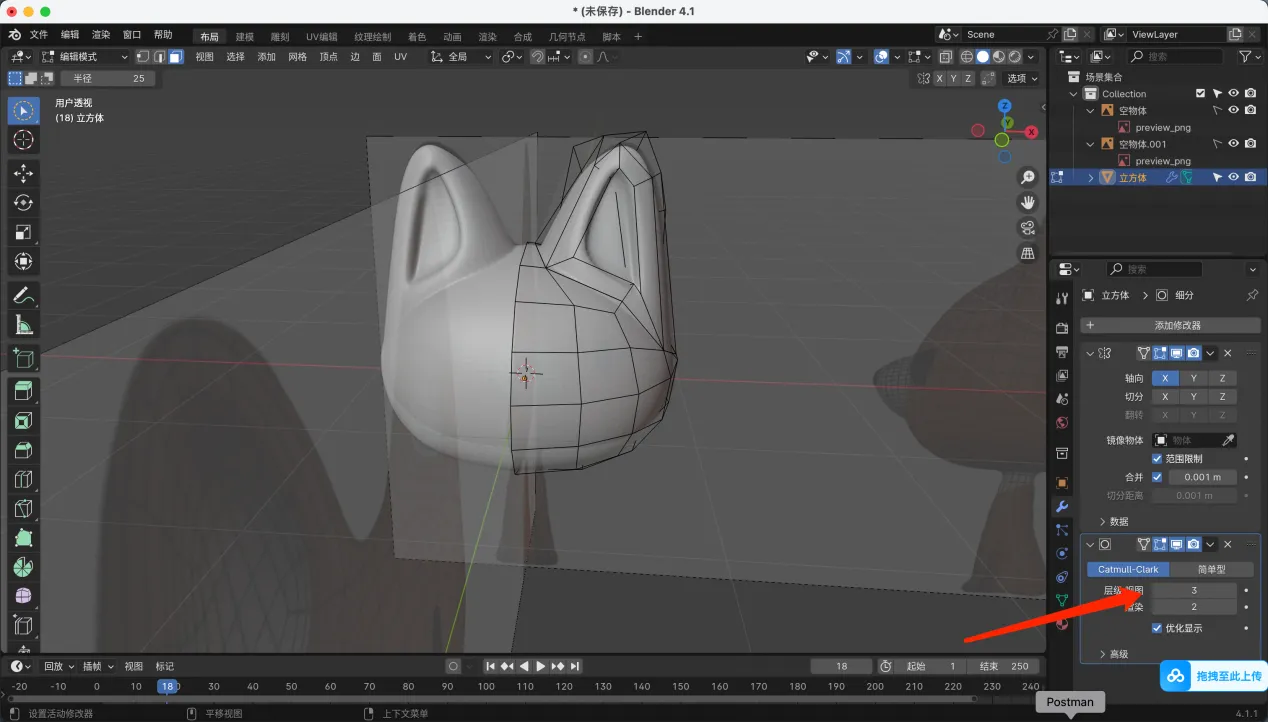Open the 文件 menu
1268x722 pixels.
coord(39,35)
